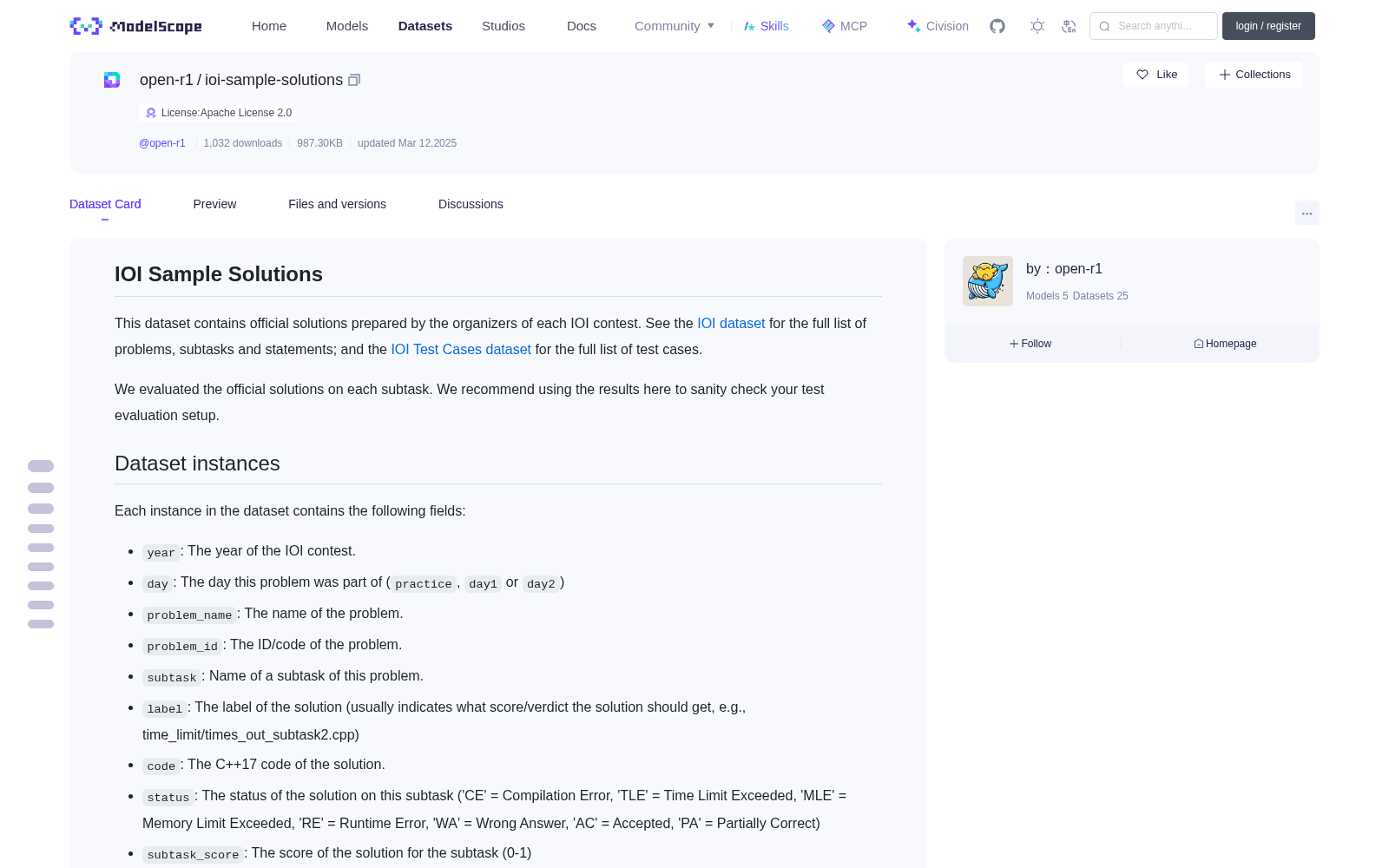
Task: Like this dataset with the heart button
Action: pos(1155,75)
